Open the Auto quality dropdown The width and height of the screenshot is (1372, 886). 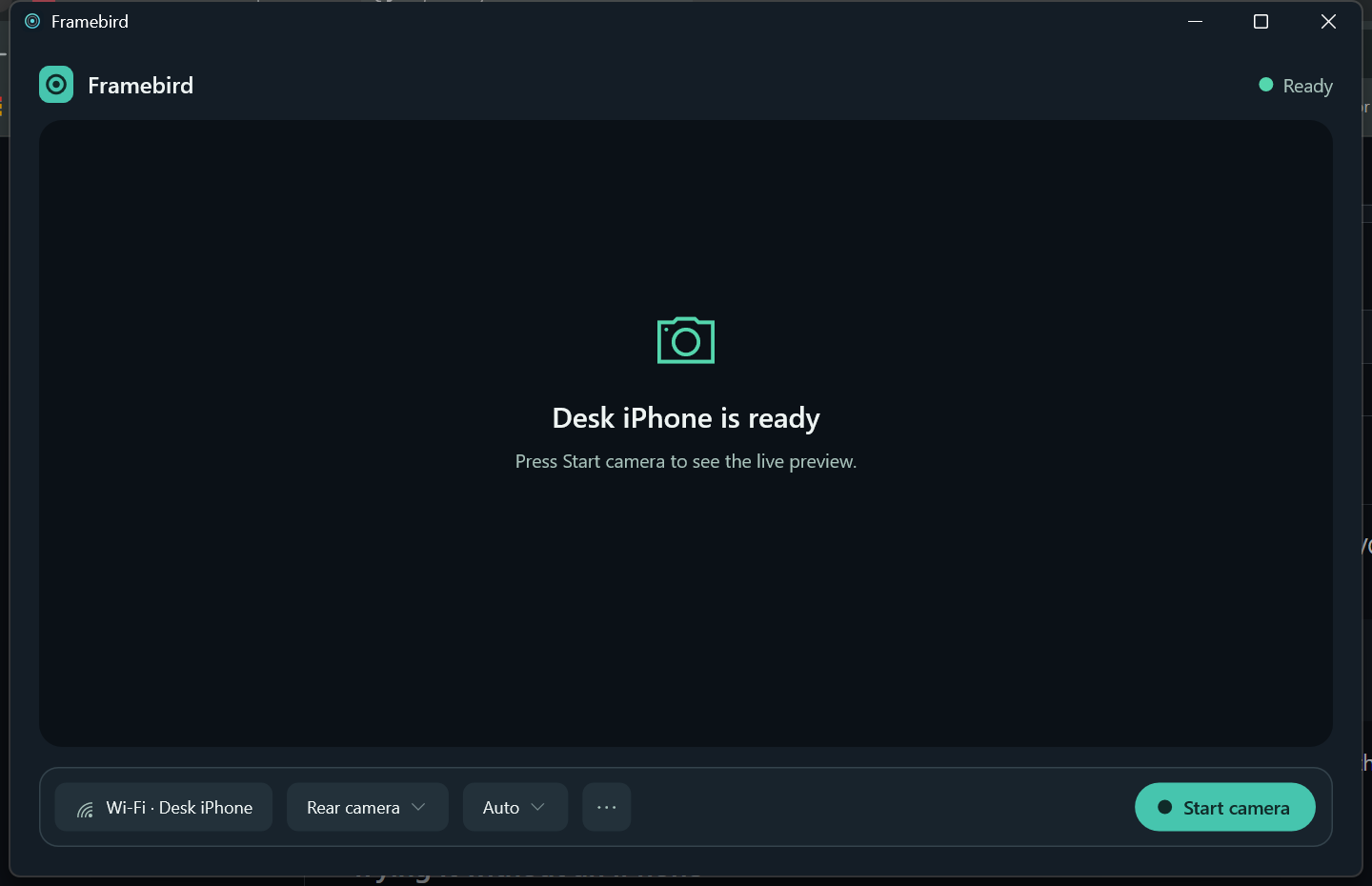(x=514, y=807)
